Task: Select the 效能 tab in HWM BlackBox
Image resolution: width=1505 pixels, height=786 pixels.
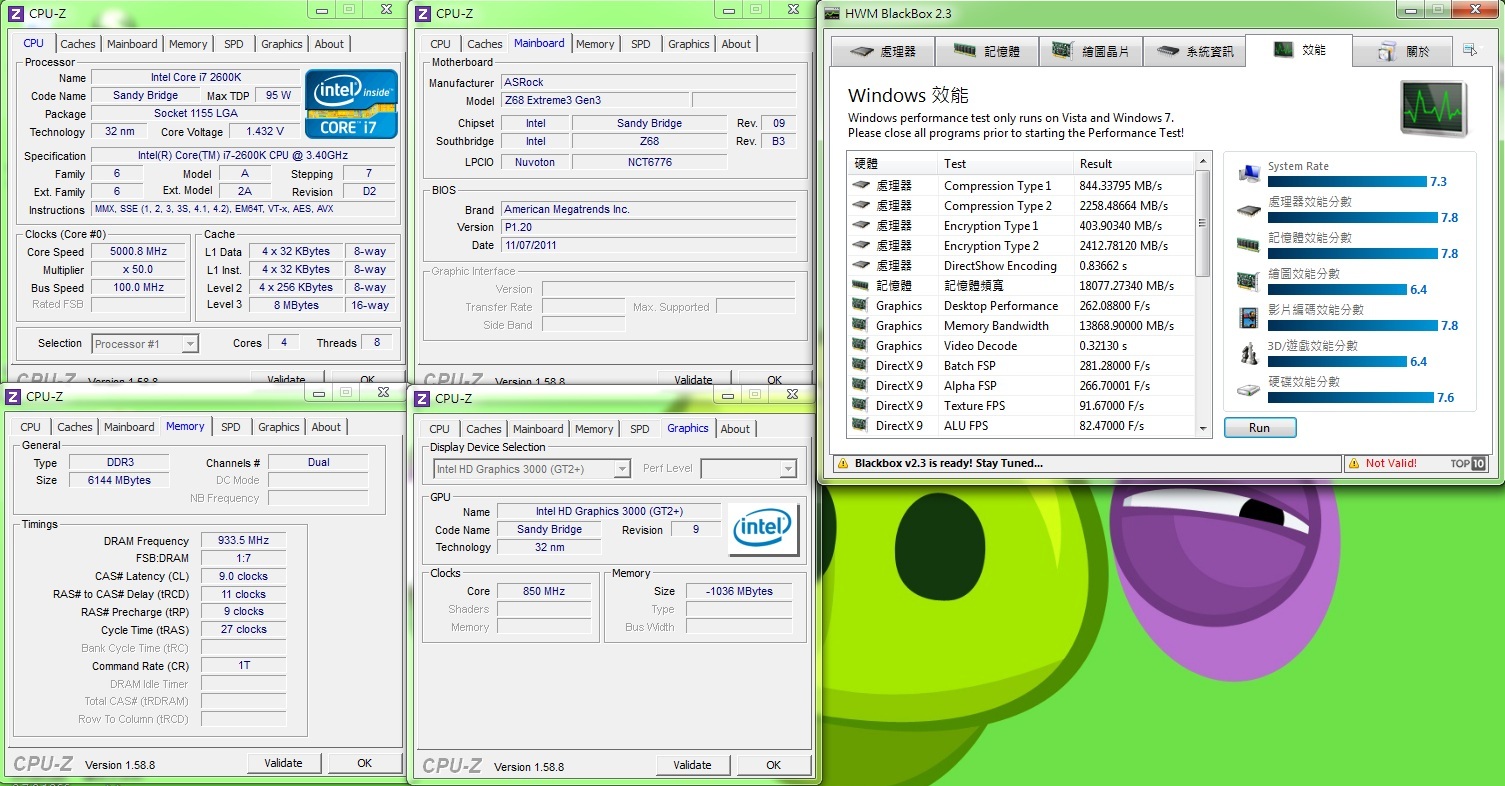Action: click(1299, 50)
